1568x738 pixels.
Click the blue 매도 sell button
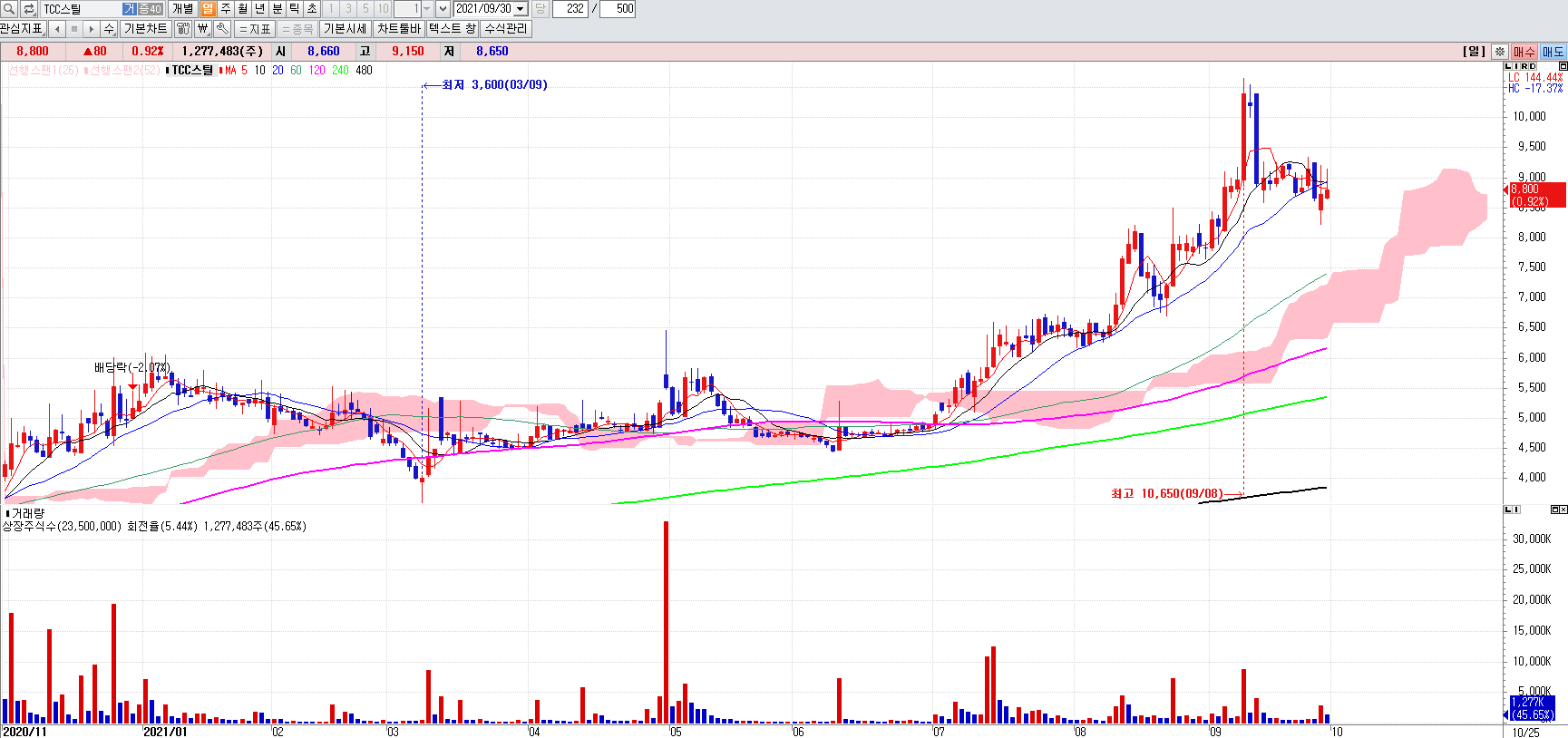1553,52
